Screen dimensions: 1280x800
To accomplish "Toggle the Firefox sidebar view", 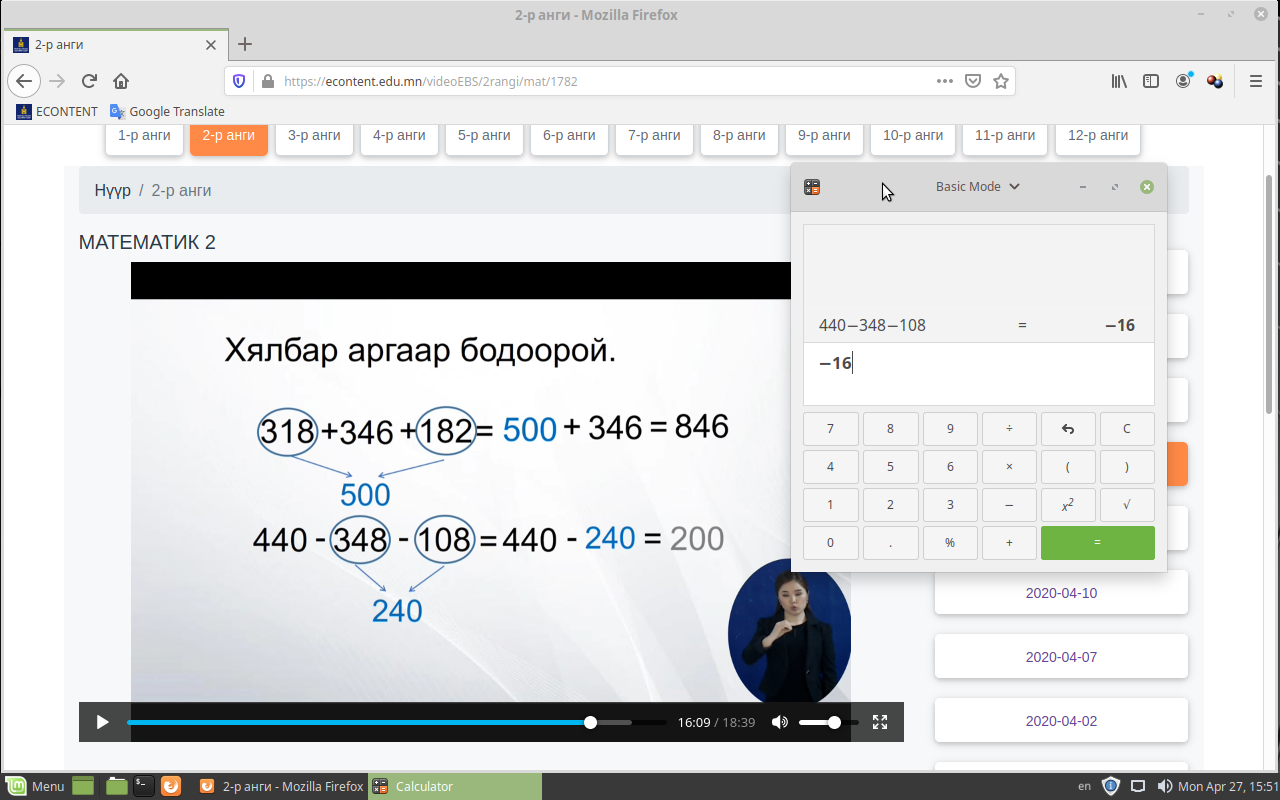I will pyautogui.click(x=1151, y=81).
